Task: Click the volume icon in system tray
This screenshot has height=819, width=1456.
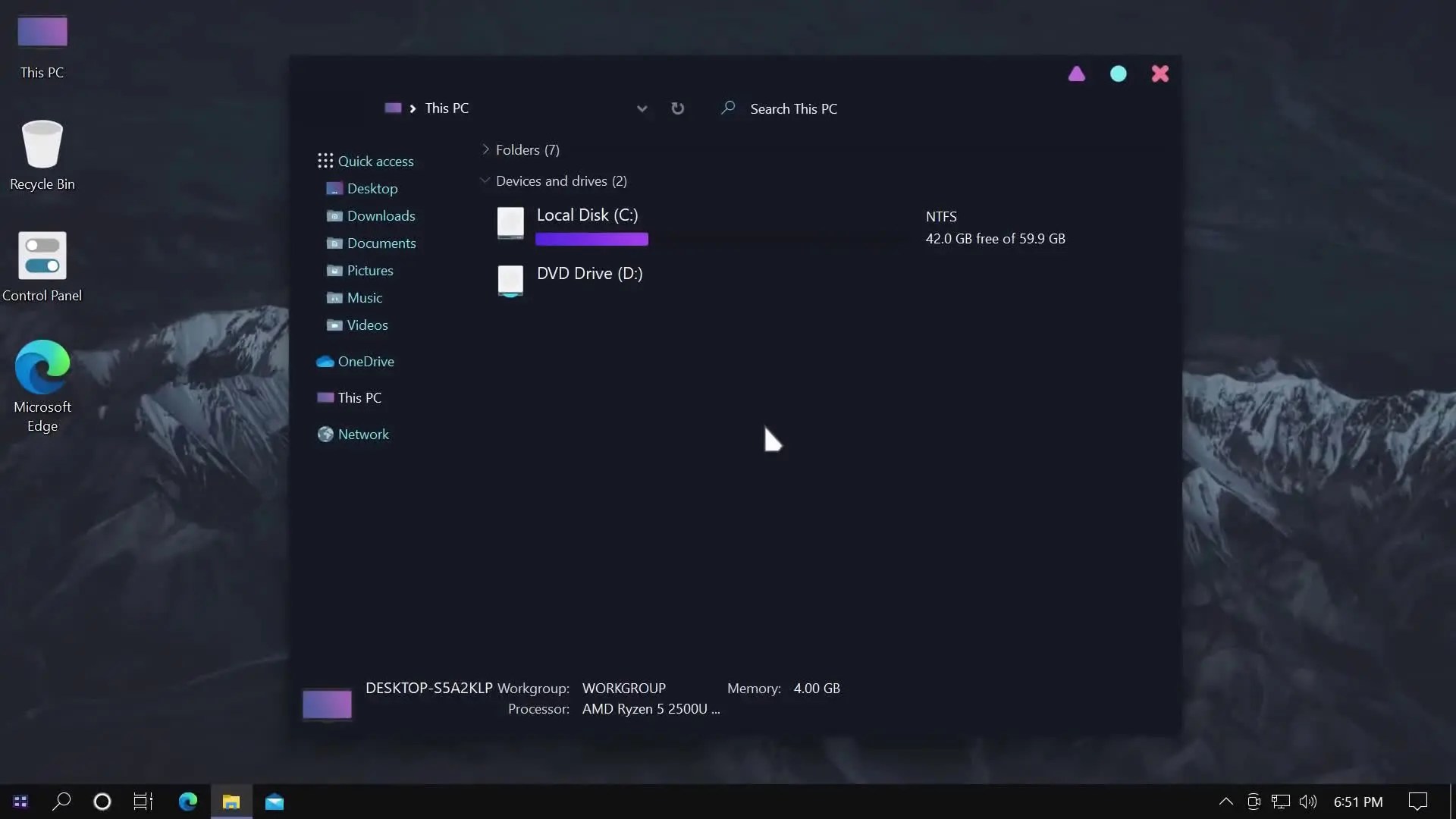Action: (1308, 802)
